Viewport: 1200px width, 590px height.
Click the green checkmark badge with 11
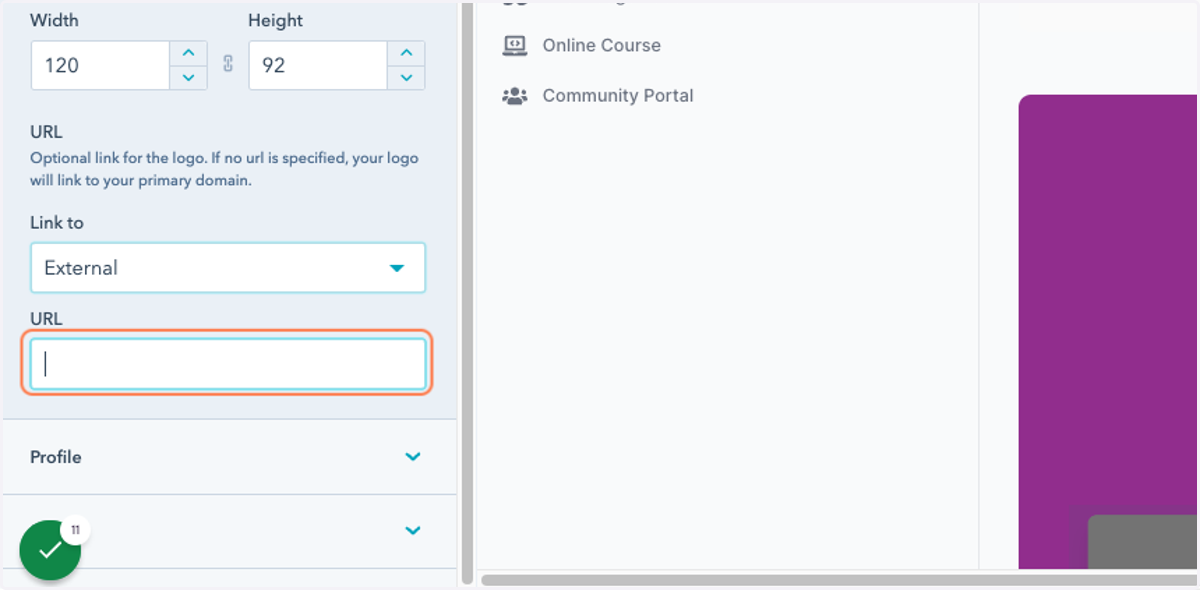point(50,549)
